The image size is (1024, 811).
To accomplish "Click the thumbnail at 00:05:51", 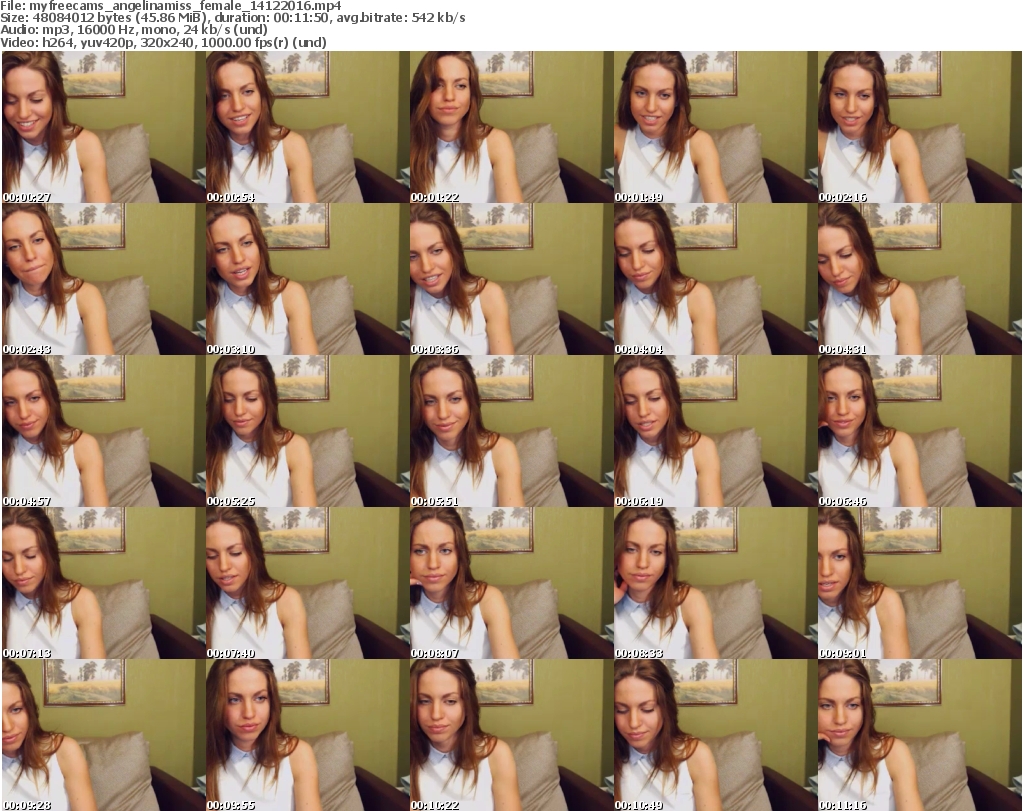I will pyautogui.click(x=511, y=431).
